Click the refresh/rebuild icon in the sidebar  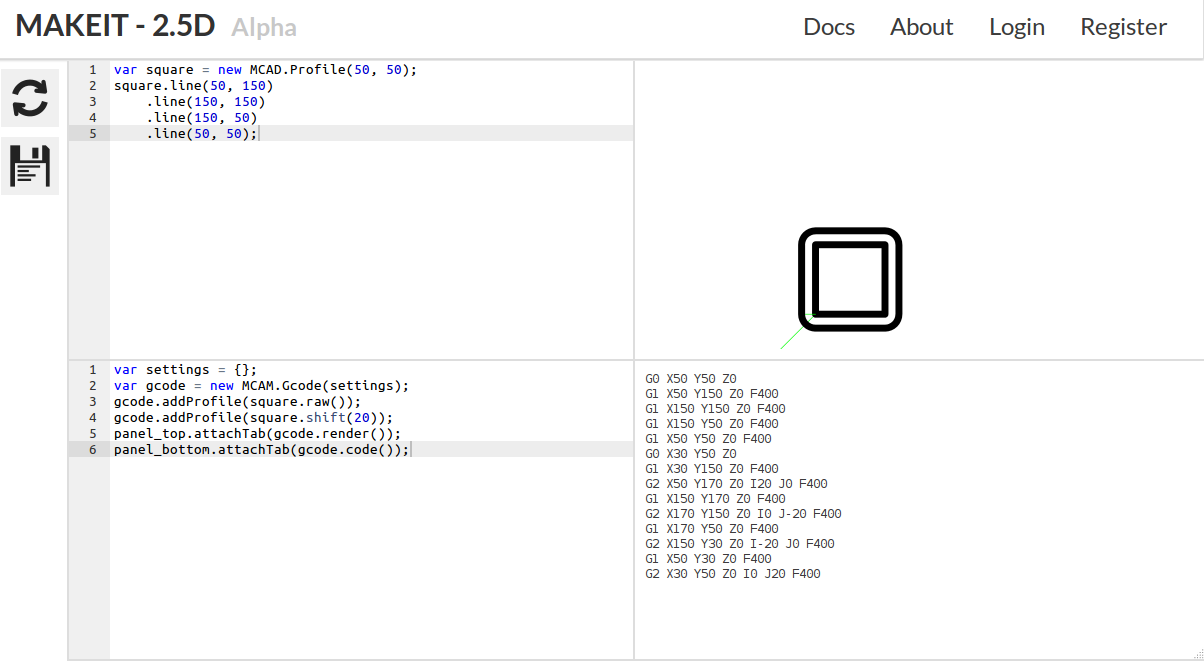coord(29,98)
